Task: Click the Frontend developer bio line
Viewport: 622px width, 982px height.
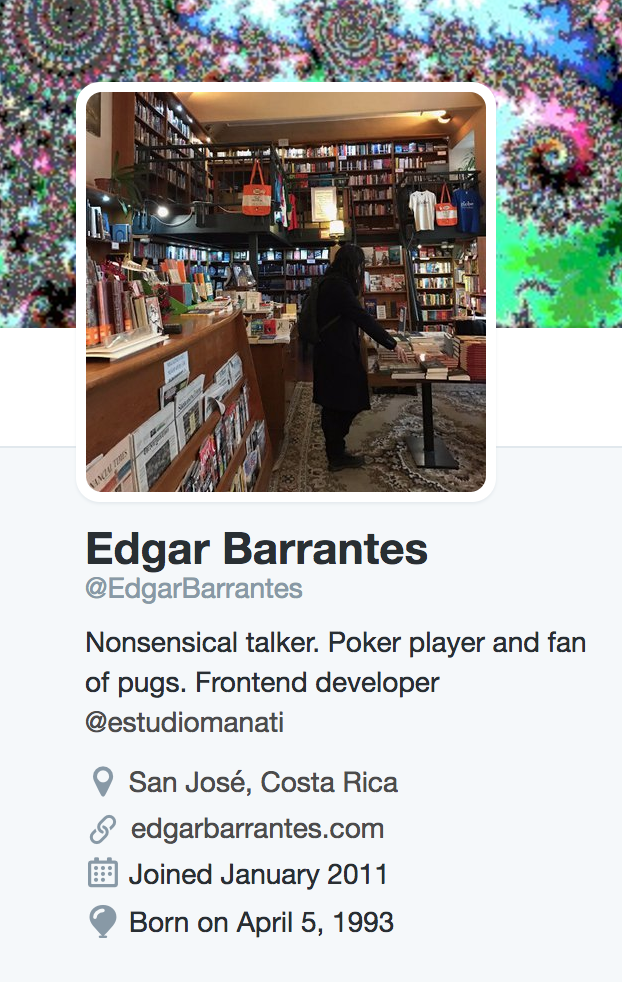Action: [317, 683]
